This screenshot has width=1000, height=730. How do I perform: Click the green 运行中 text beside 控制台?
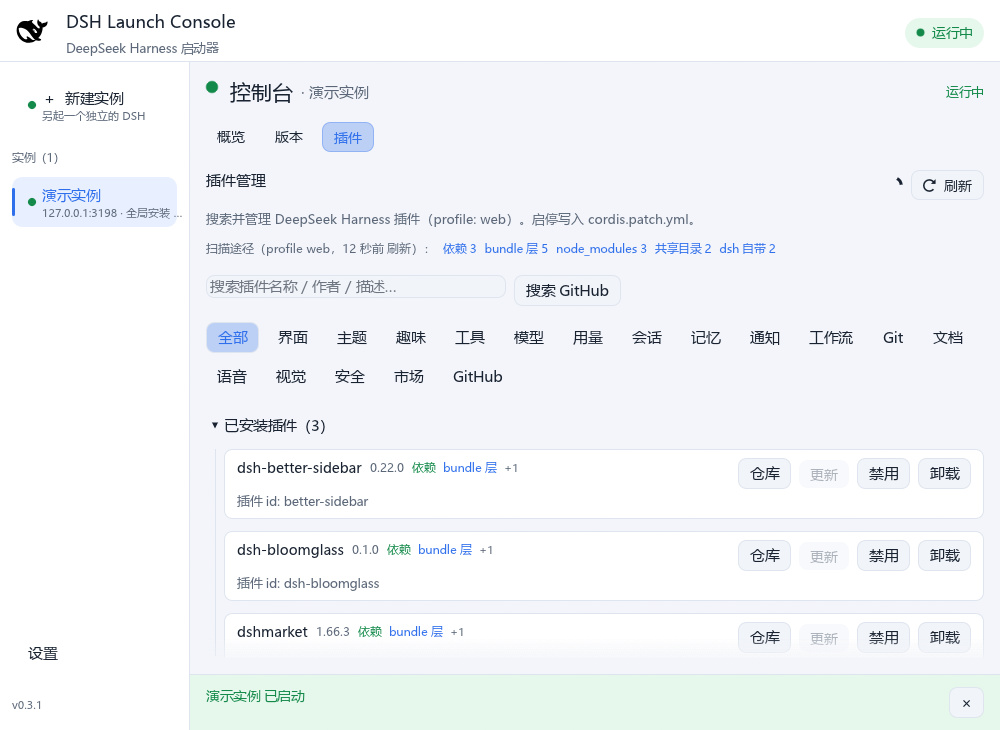[x=964, y=92]
